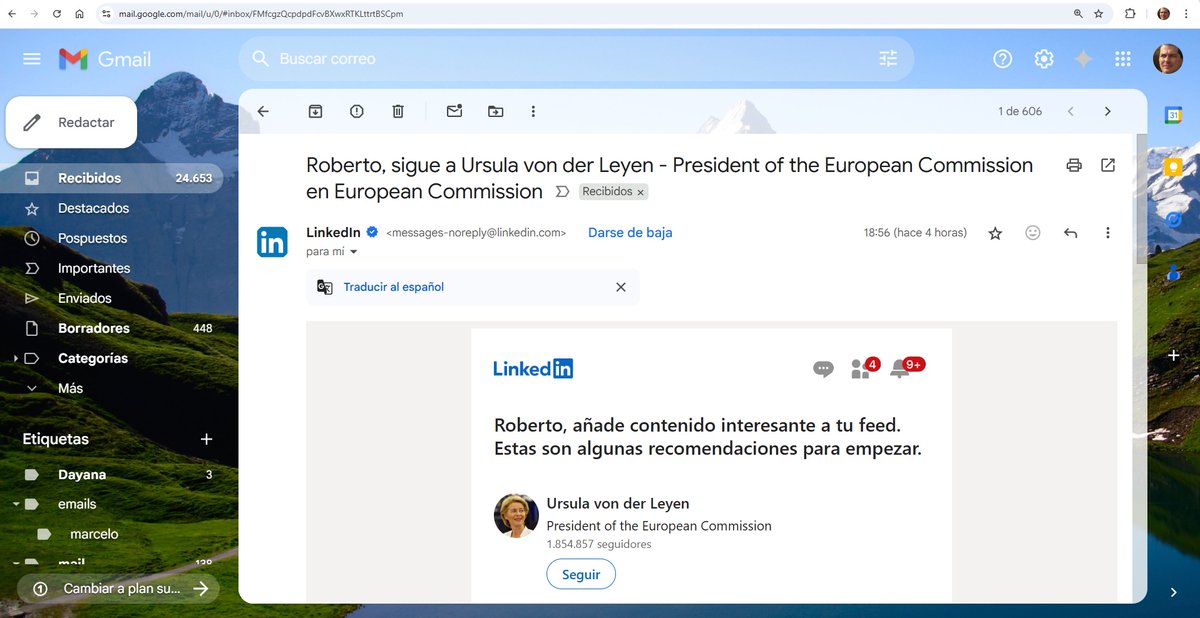Collapse the sidebar with the hamburger menu

pos(31,58)
